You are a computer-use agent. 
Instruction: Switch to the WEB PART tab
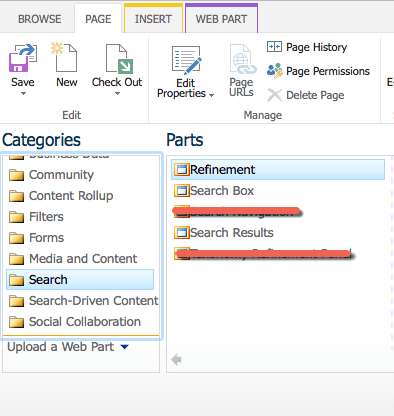(221, 19)
